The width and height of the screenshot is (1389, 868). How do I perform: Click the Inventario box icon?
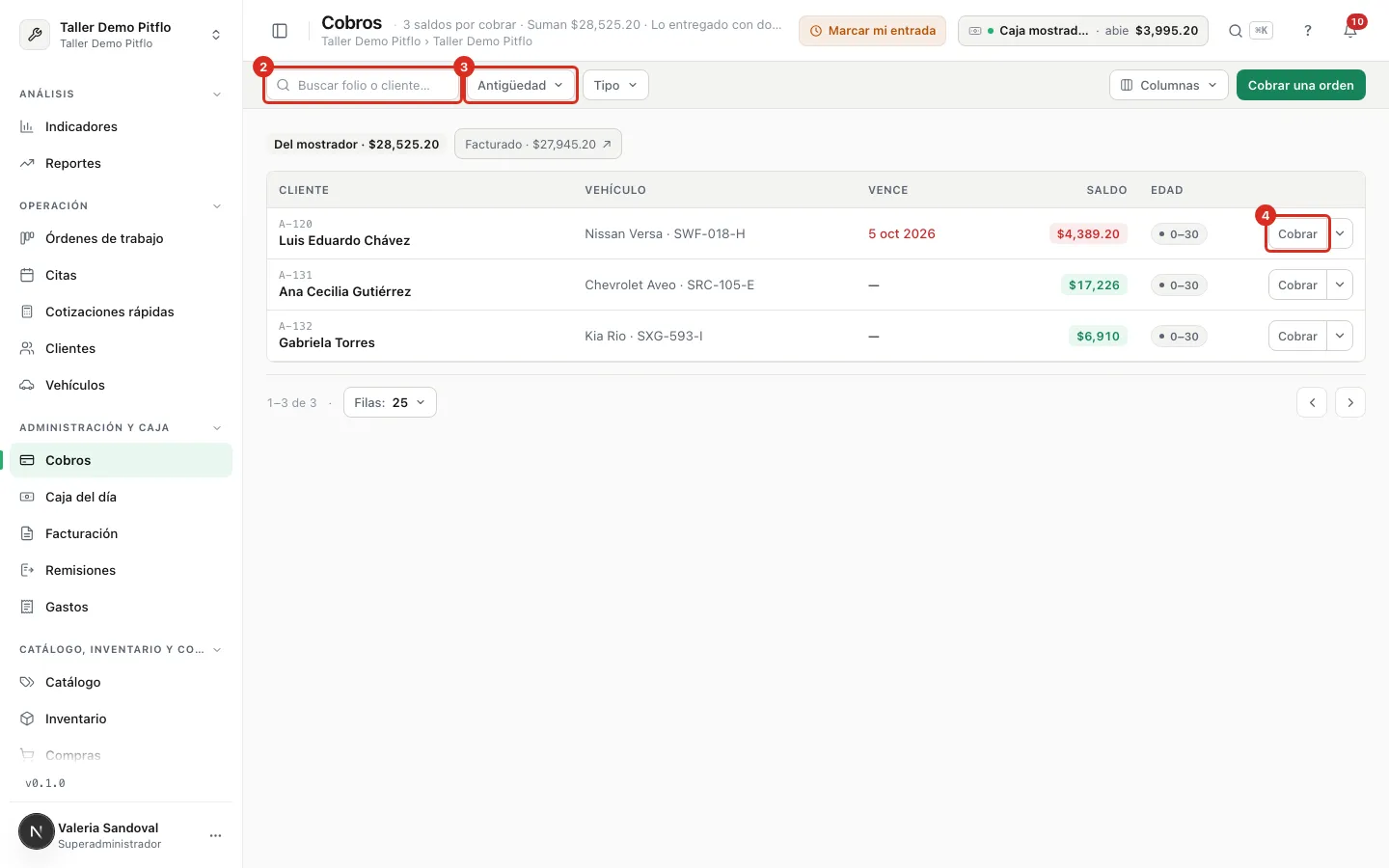click(27, 719)
